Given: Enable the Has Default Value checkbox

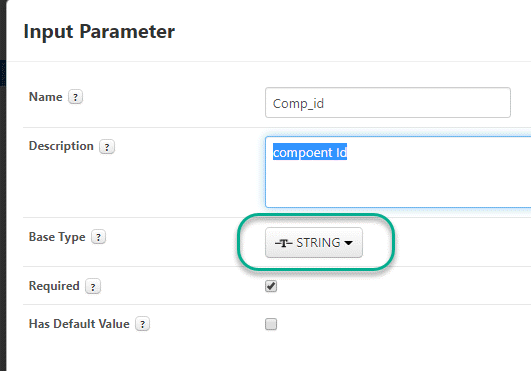Looking at the screenshot, I should 271,324.
